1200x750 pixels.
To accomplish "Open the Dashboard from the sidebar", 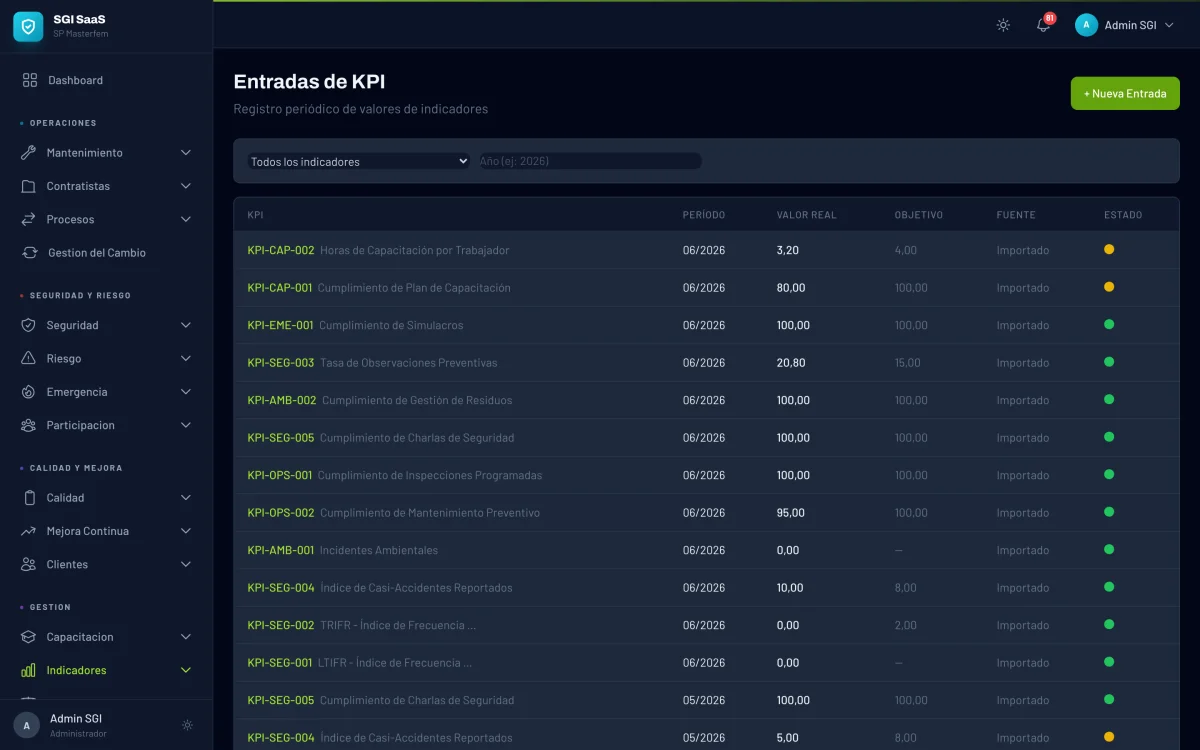I will (75, 80).
